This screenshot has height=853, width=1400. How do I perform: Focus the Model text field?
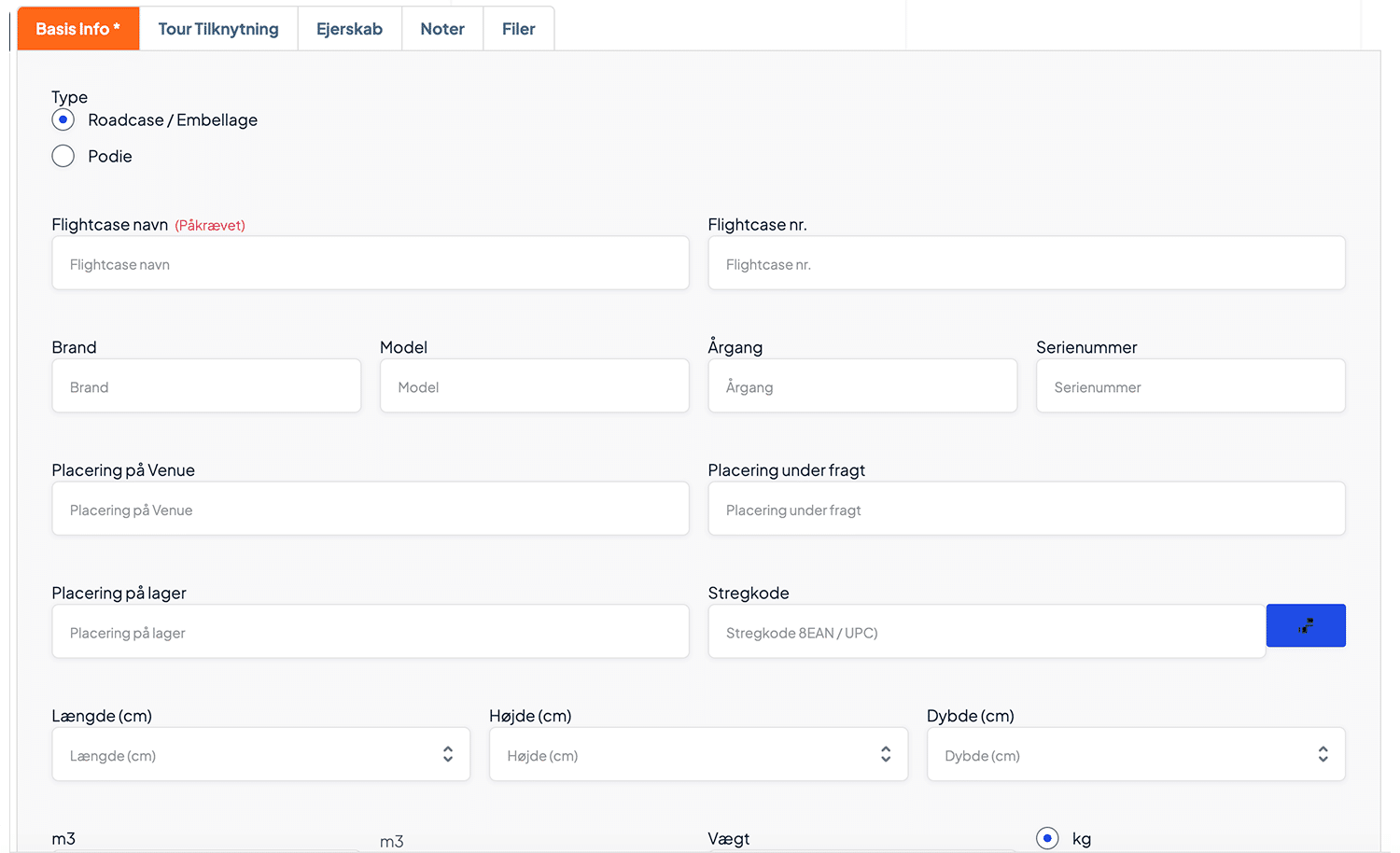point(534,387)
